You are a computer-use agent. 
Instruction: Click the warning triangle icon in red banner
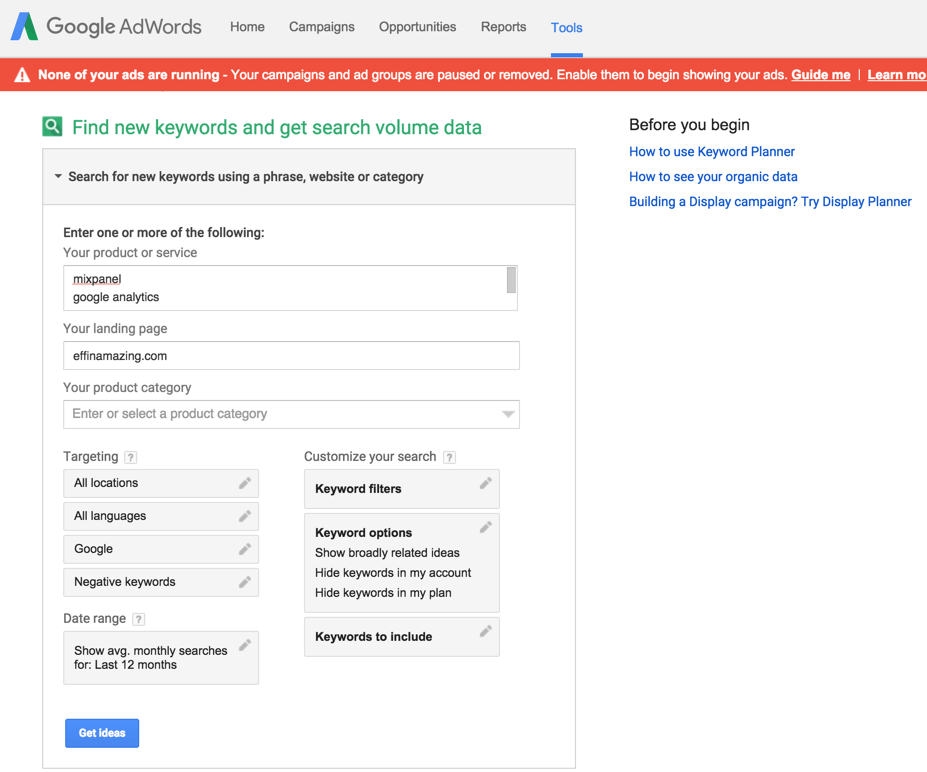point(22,75)
